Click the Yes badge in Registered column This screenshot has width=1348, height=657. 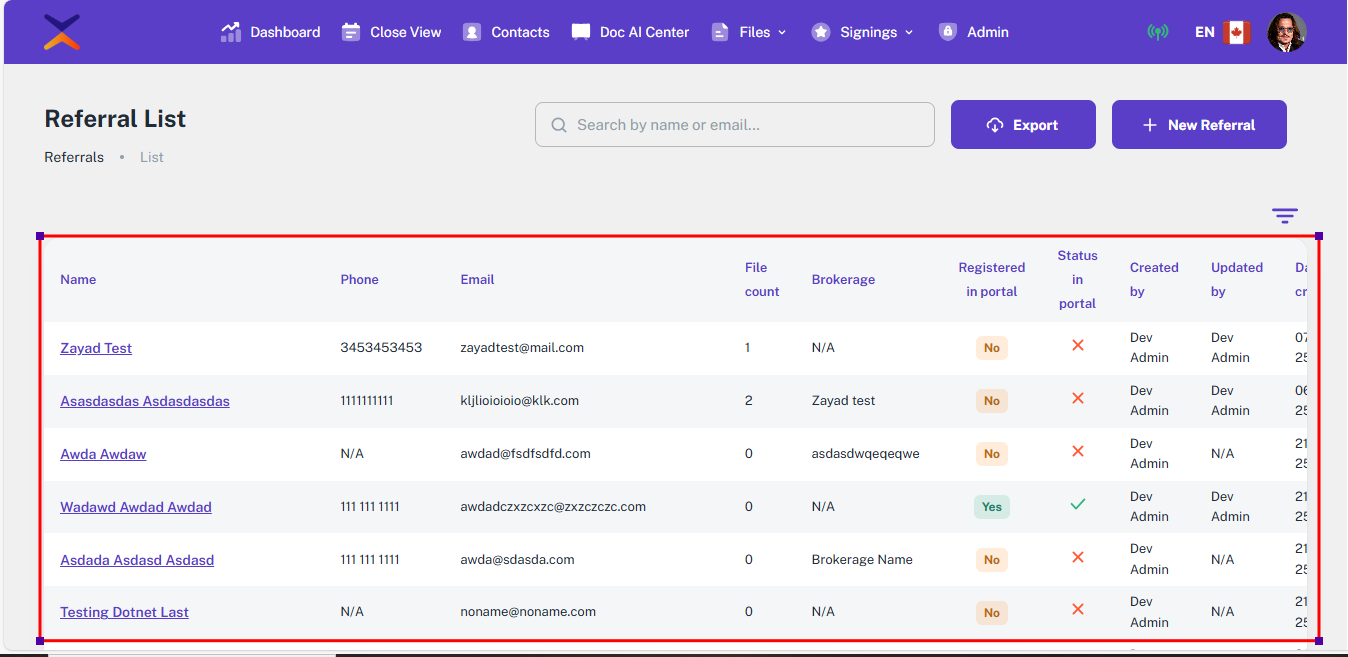pyautogui.click(x=991, y=507)
